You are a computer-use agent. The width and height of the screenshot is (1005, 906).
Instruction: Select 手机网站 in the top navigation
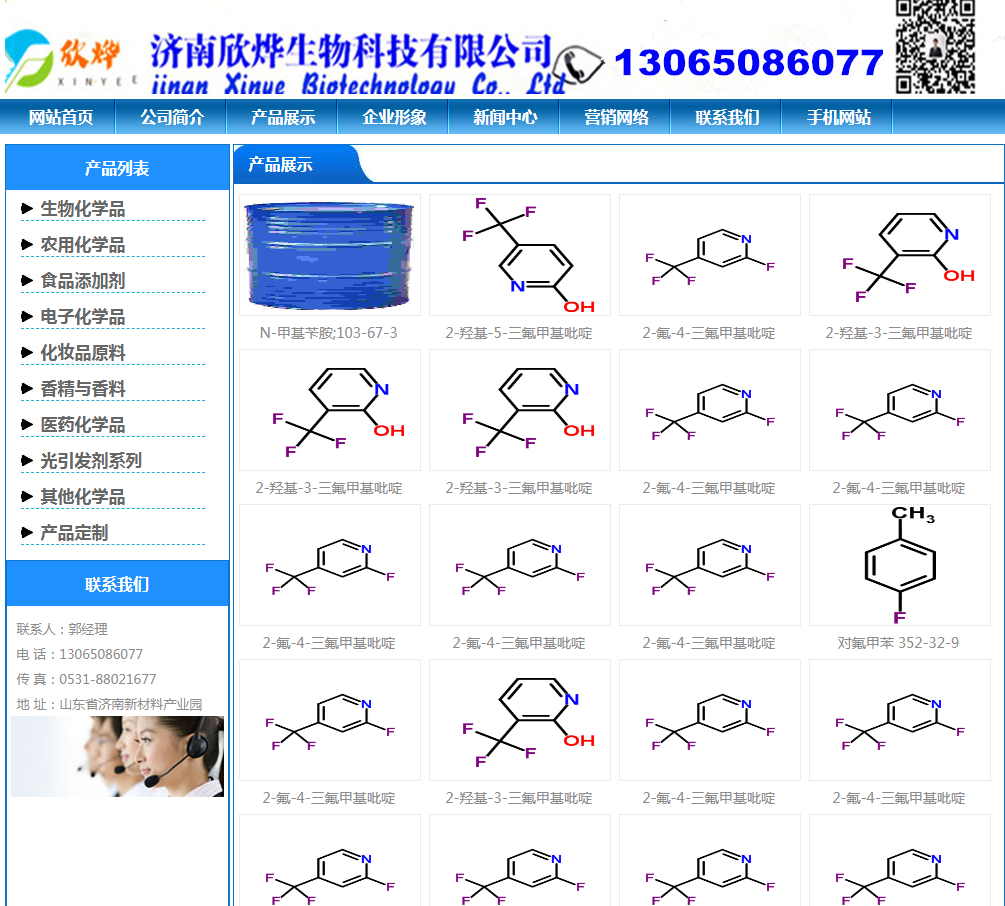click(838, 117)
